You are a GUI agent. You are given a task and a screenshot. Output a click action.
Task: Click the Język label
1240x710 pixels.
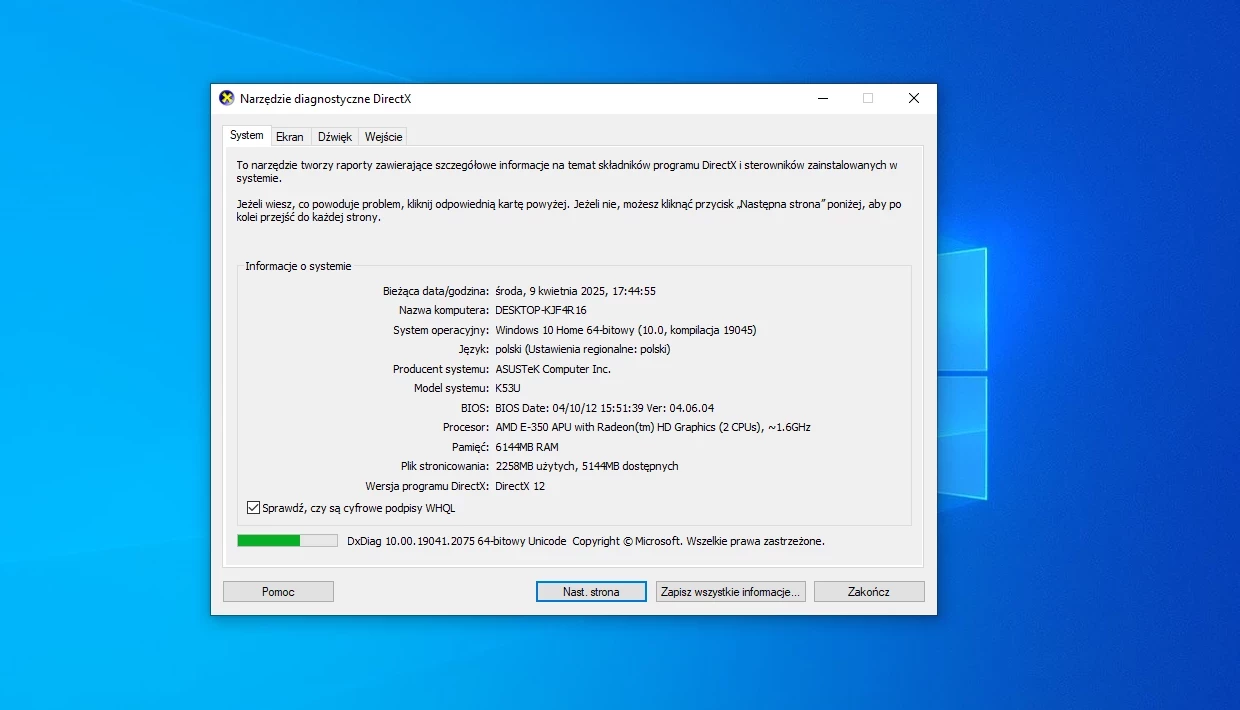[475, 349]
